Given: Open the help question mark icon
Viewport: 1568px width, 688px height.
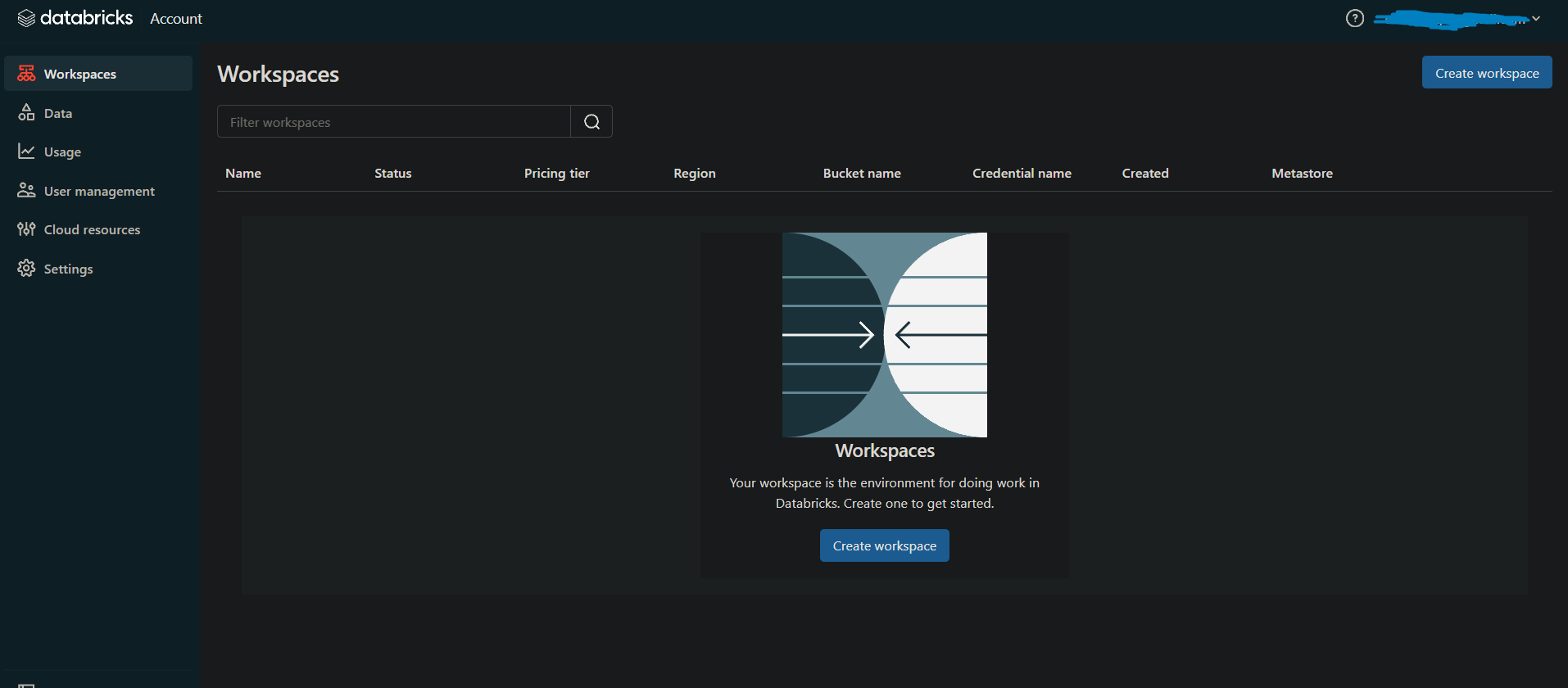Looking at the screenshot, I should click(1355, 18).
